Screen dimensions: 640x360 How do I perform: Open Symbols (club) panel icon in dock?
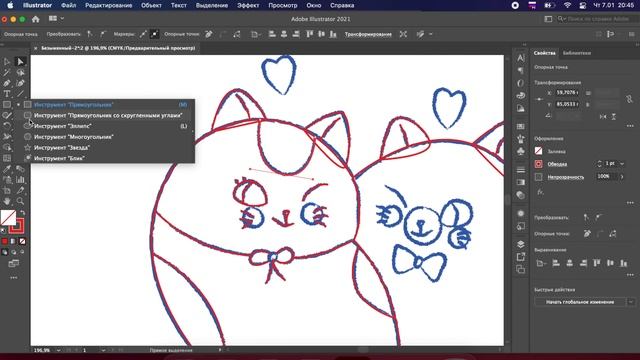coord(520,151)
